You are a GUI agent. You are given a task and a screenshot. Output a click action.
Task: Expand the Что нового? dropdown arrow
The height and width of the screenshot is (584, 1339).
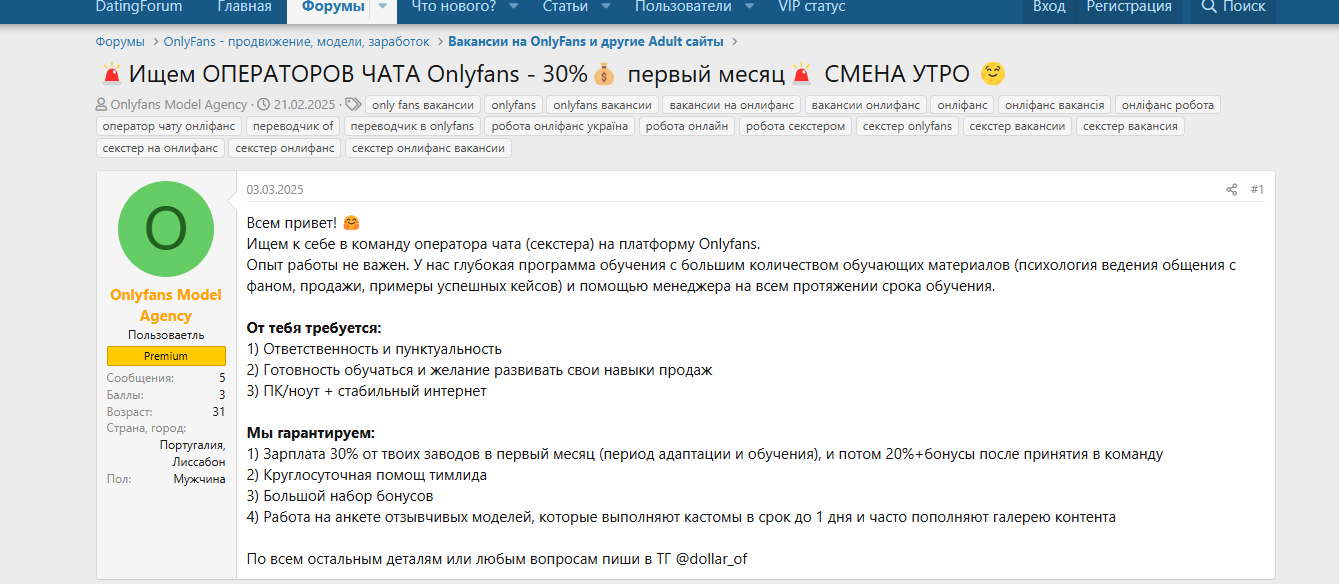[x=513, y=7]
